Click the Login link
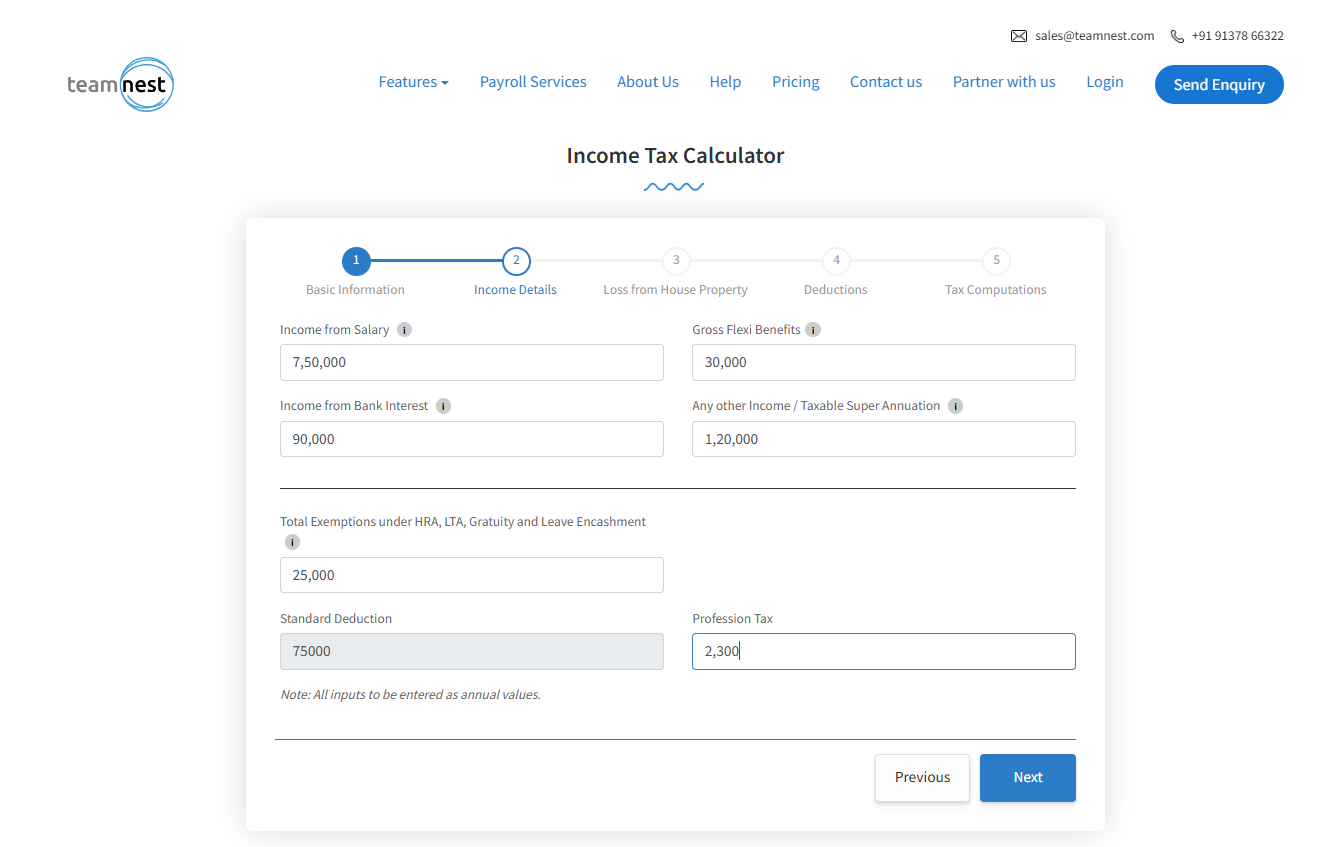The height and width of the screenshot is (847, 1323). pyautogui.click(x=1104, y=82)
